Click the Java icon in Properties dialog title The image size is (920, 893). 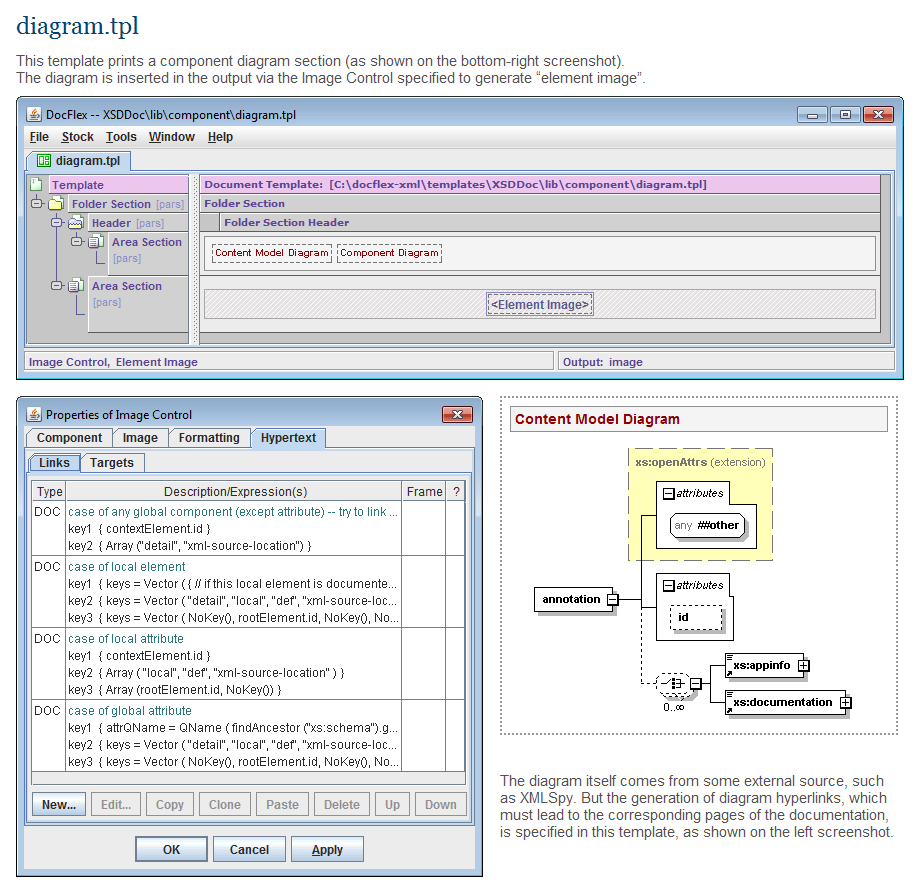[33, 415]
